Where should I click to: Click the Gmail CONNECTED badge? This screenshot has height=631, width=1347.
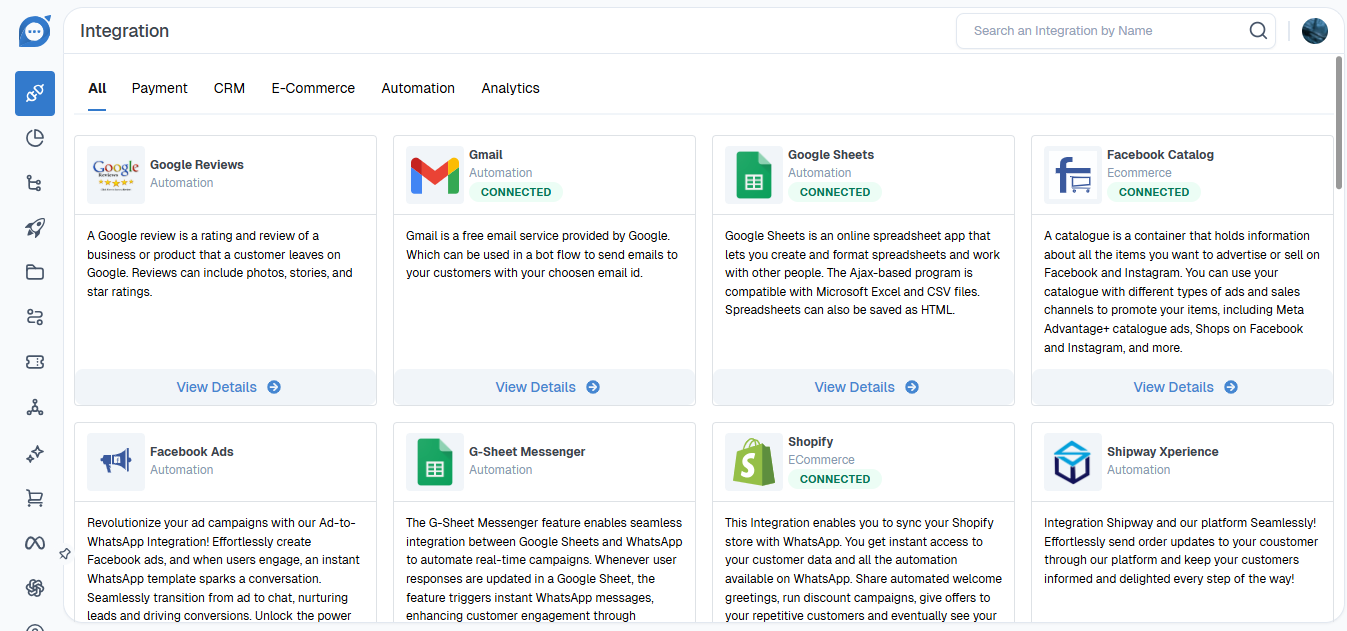(x=516, y=192)
